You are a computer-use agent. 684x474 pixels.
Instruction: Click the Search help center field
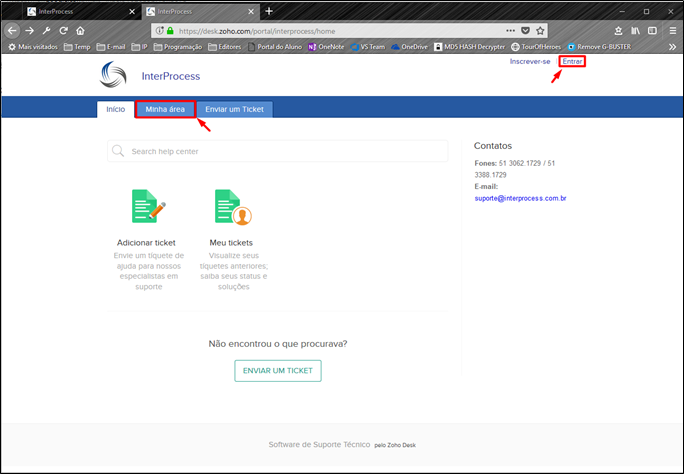[x=277, y=151]
